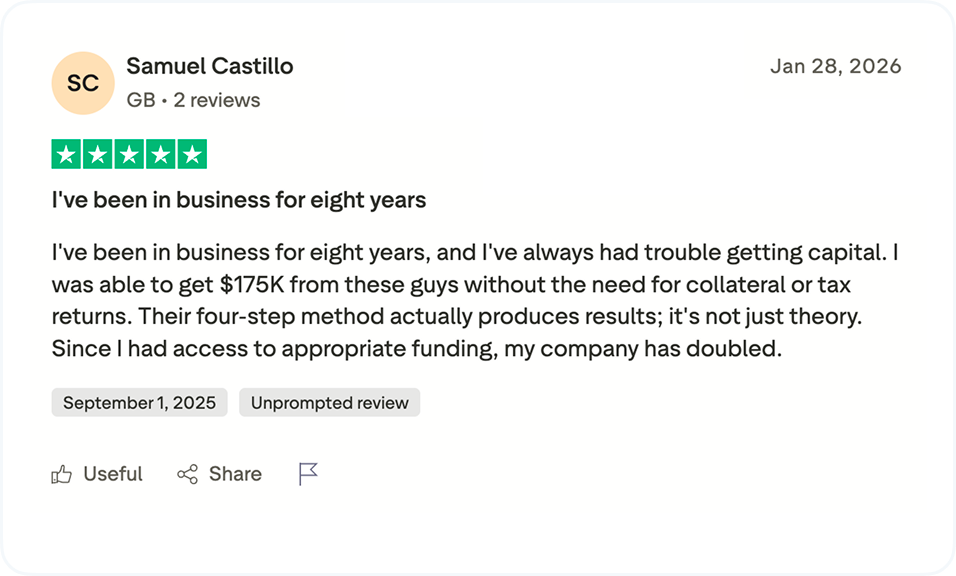Click the Share text label
The height and width of the screenshot is (576, 956).
[235, 474]
